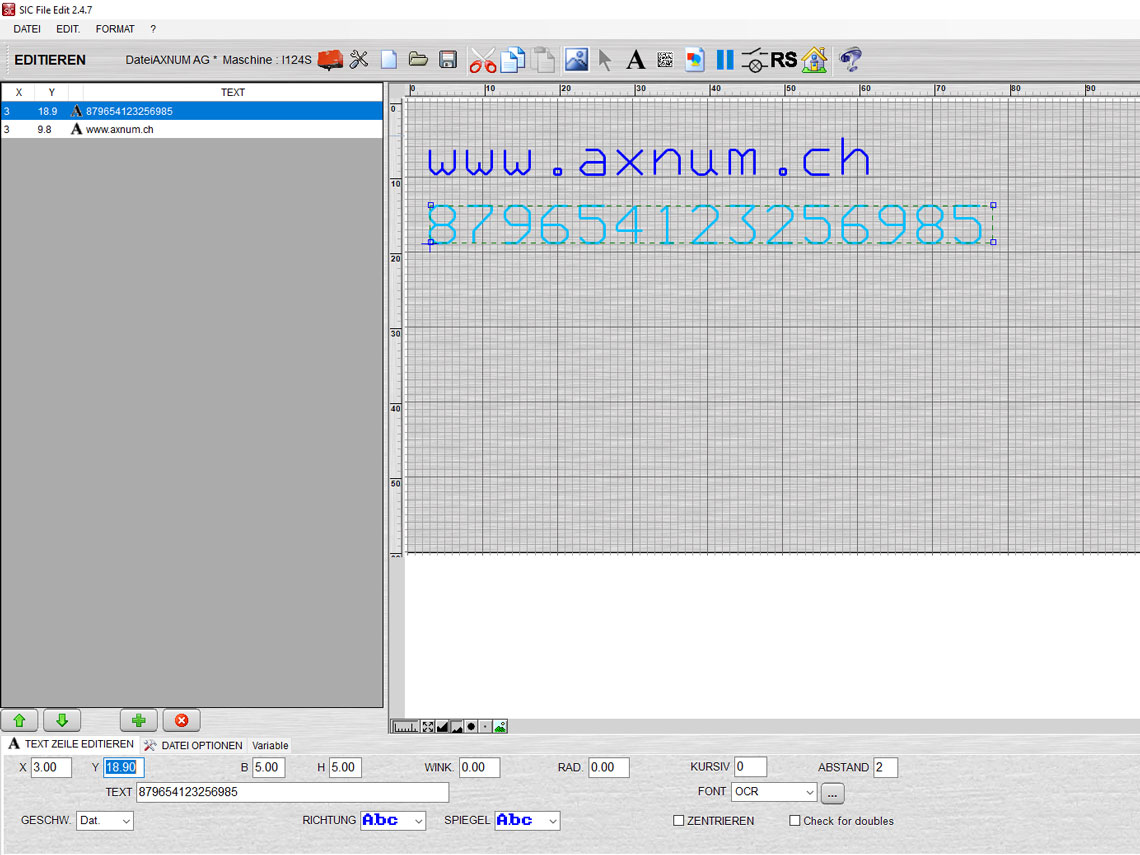The image size is (1140, 855).
Task: Click the RS serial icon in toolbar
Action: [784, 60]
